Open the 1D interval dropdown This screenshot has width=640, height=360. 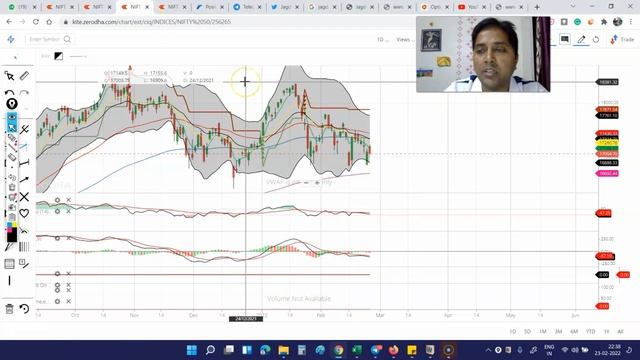tap(382, 40)
